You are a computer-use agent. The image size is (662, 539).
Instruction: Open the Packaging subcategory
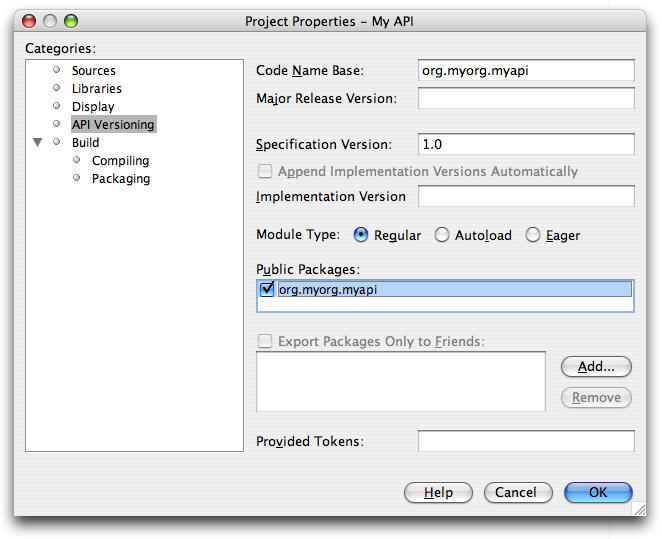(120, 179)
